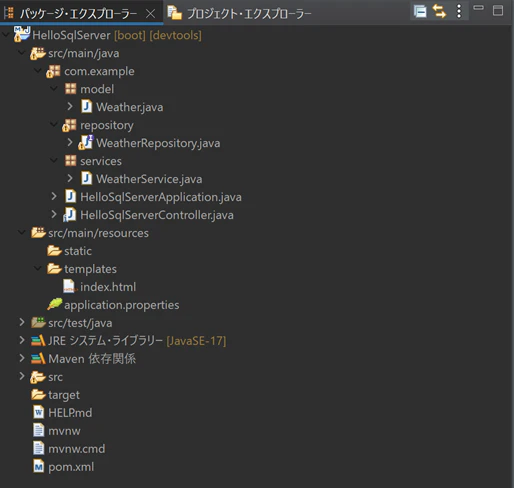The height and width of the screenshot is (488, 514).
Task: Expand the Weather.java tree node
Action: (70, 107)
